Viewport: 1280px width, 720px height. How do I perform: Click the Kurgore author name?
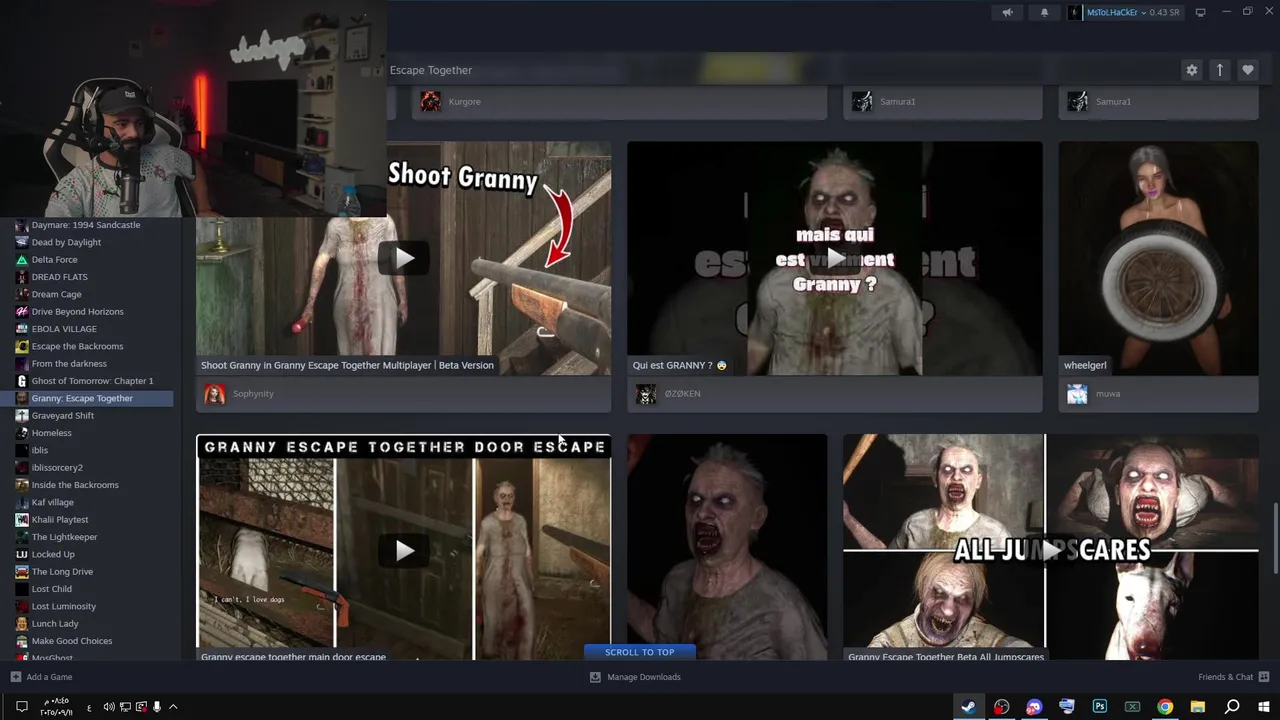(464, 101)
